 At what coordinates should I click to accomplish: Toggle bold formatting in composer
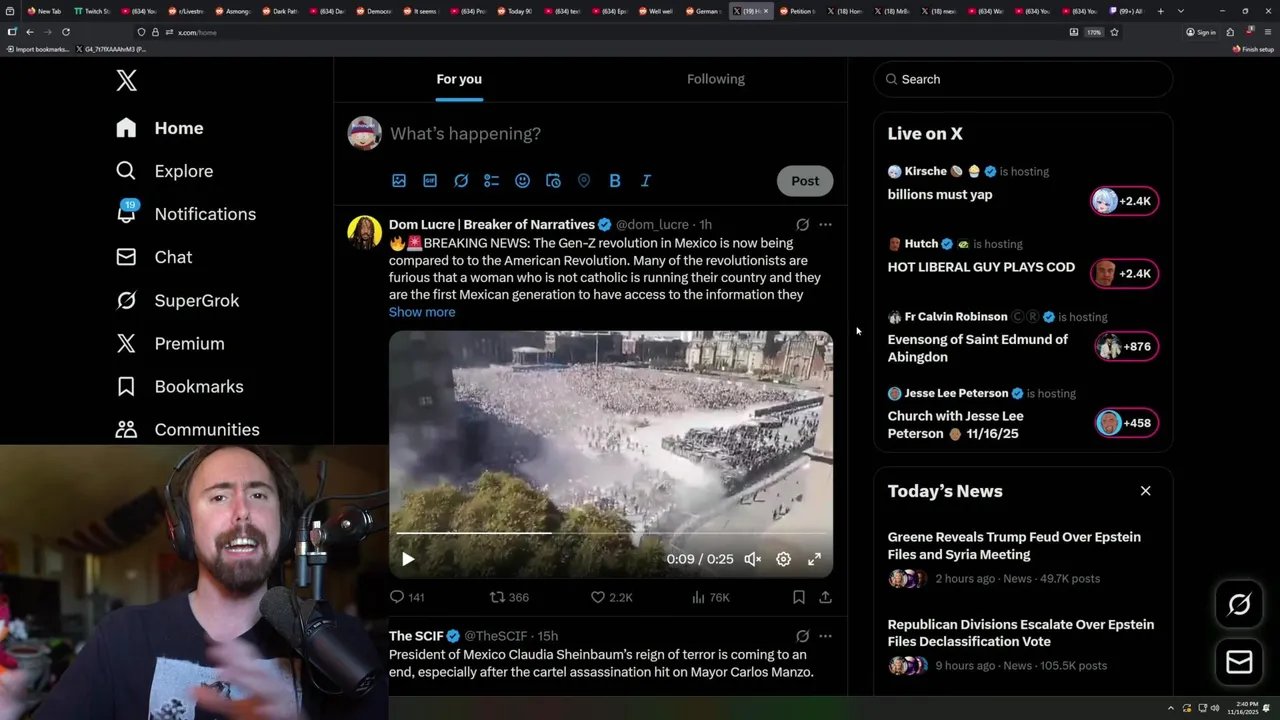pyautogui.click(x=615, y=181)
